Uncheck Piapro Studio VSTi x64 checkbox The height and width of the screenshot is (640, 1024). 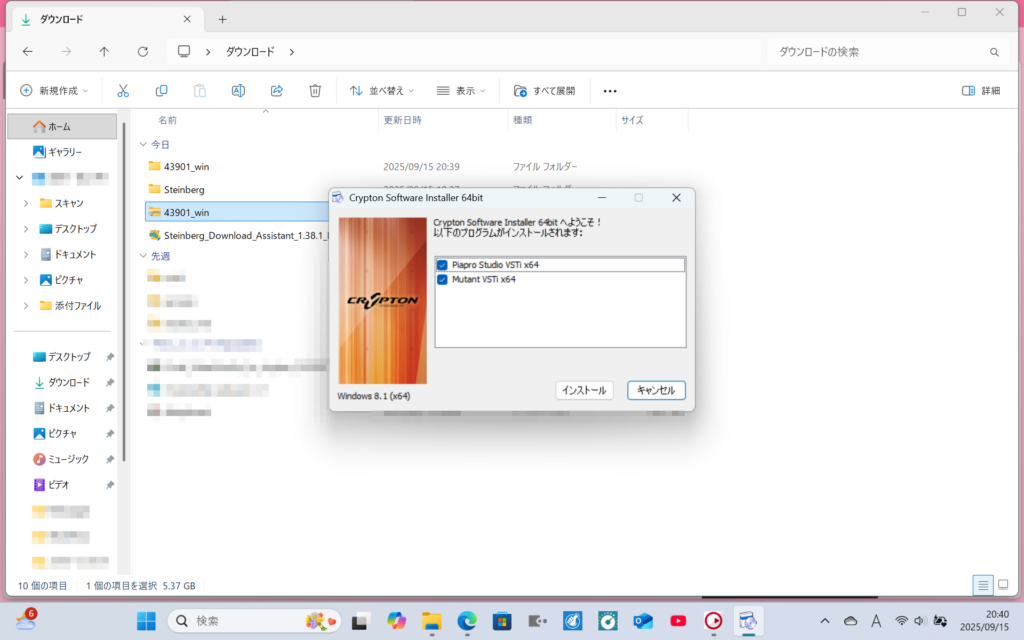click(x=442, y=265)
